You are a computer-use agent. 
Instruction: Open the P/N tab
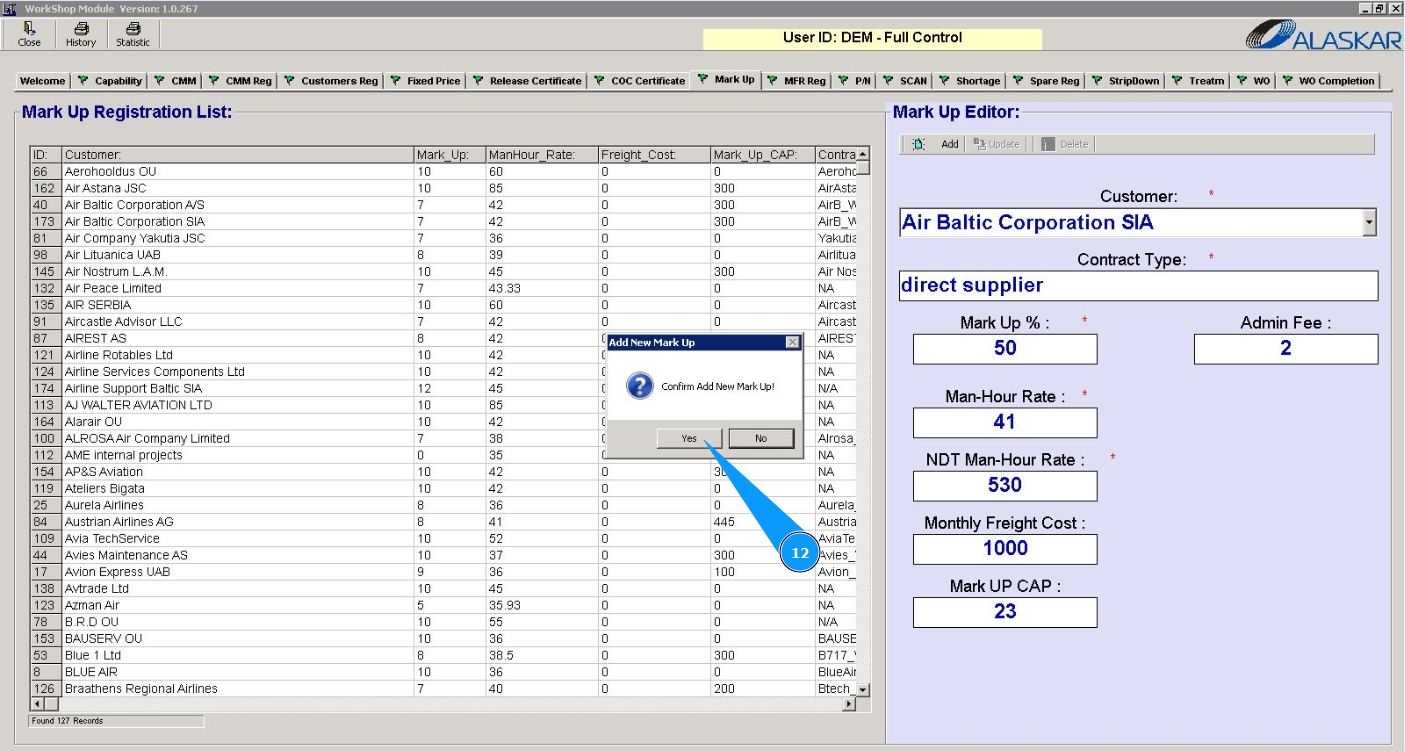coord(854,81)
